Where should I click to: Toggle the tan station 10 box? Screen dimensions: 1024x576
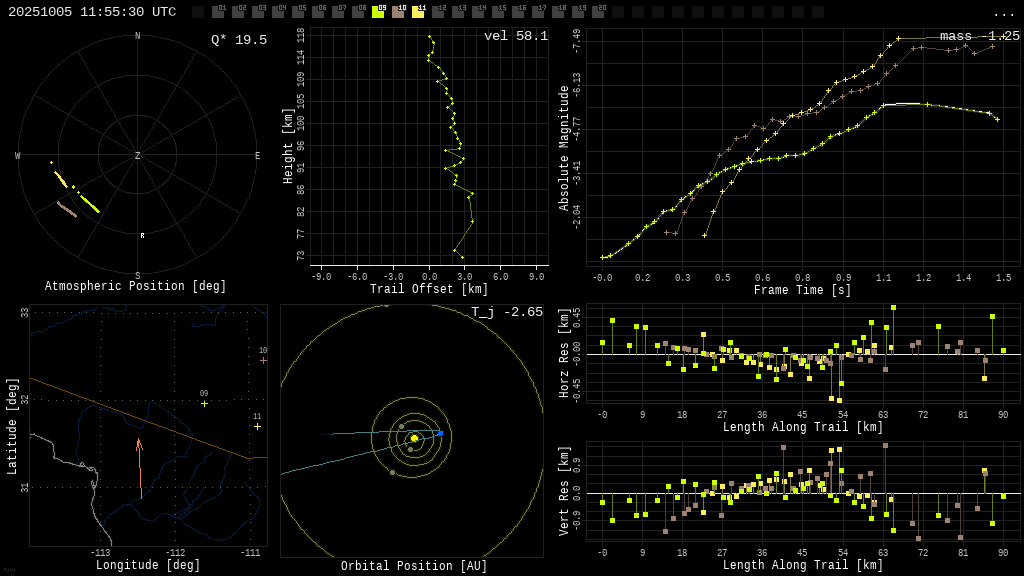pyautogui.click(x=398, y=12)
